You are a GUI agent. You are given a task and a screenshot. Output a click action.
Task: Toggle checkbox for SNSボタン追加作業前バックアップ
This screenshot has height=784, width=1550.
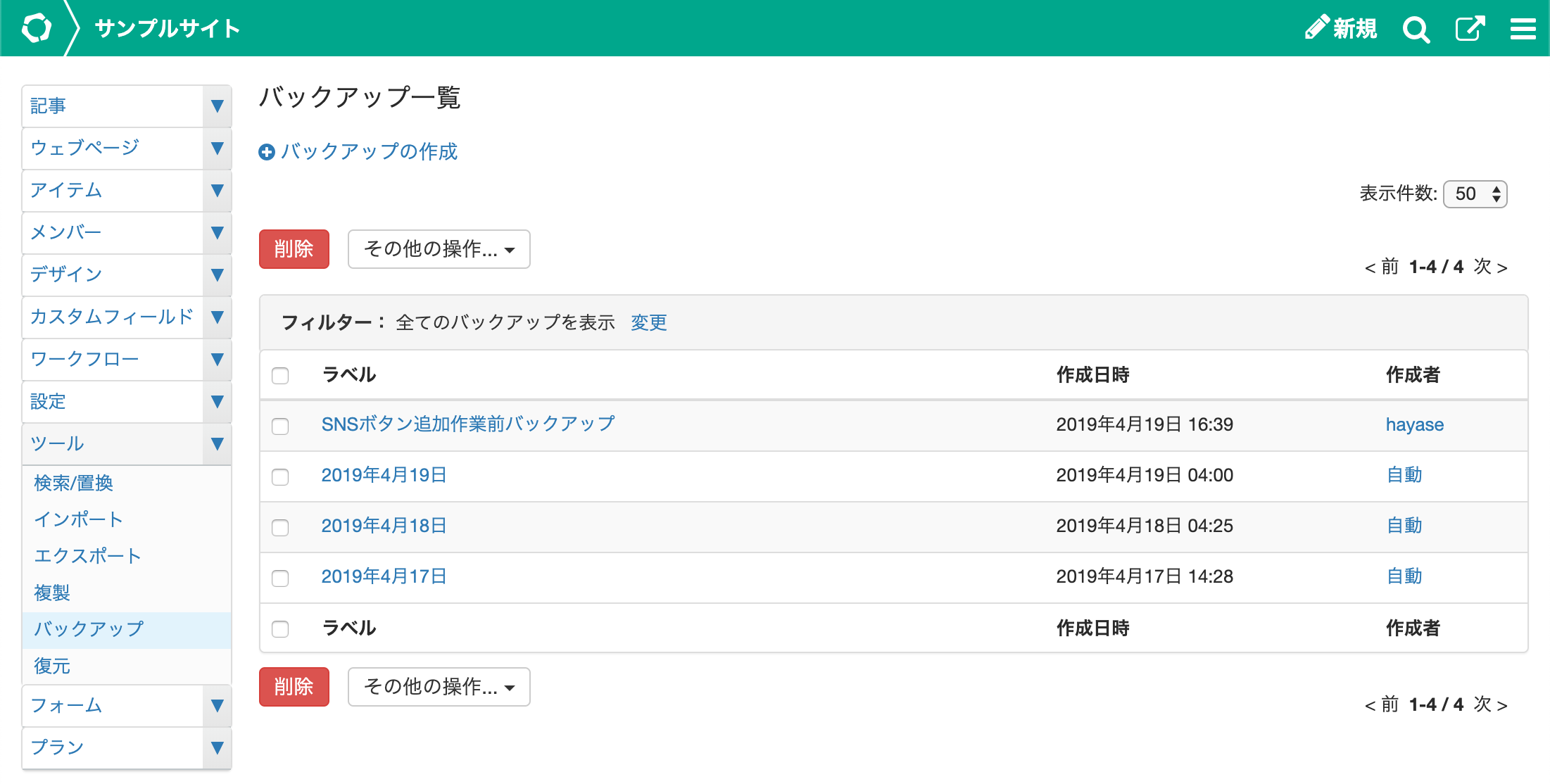tap(281, 425)
